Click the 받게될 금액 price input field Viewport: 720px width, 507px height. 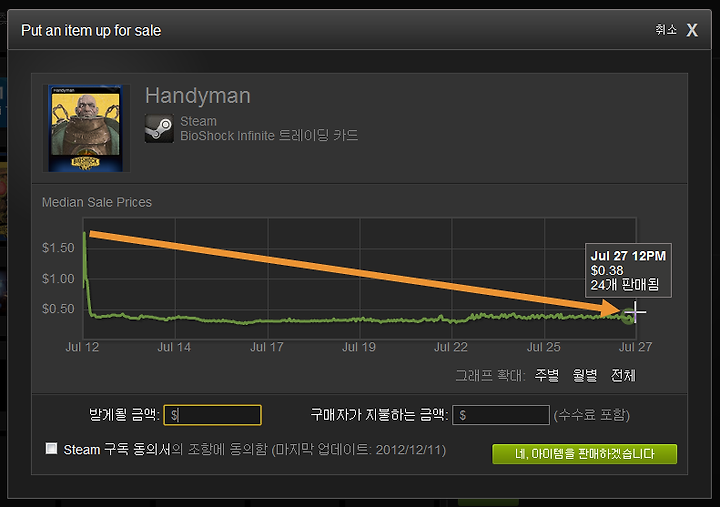click(x=213, y=415)
